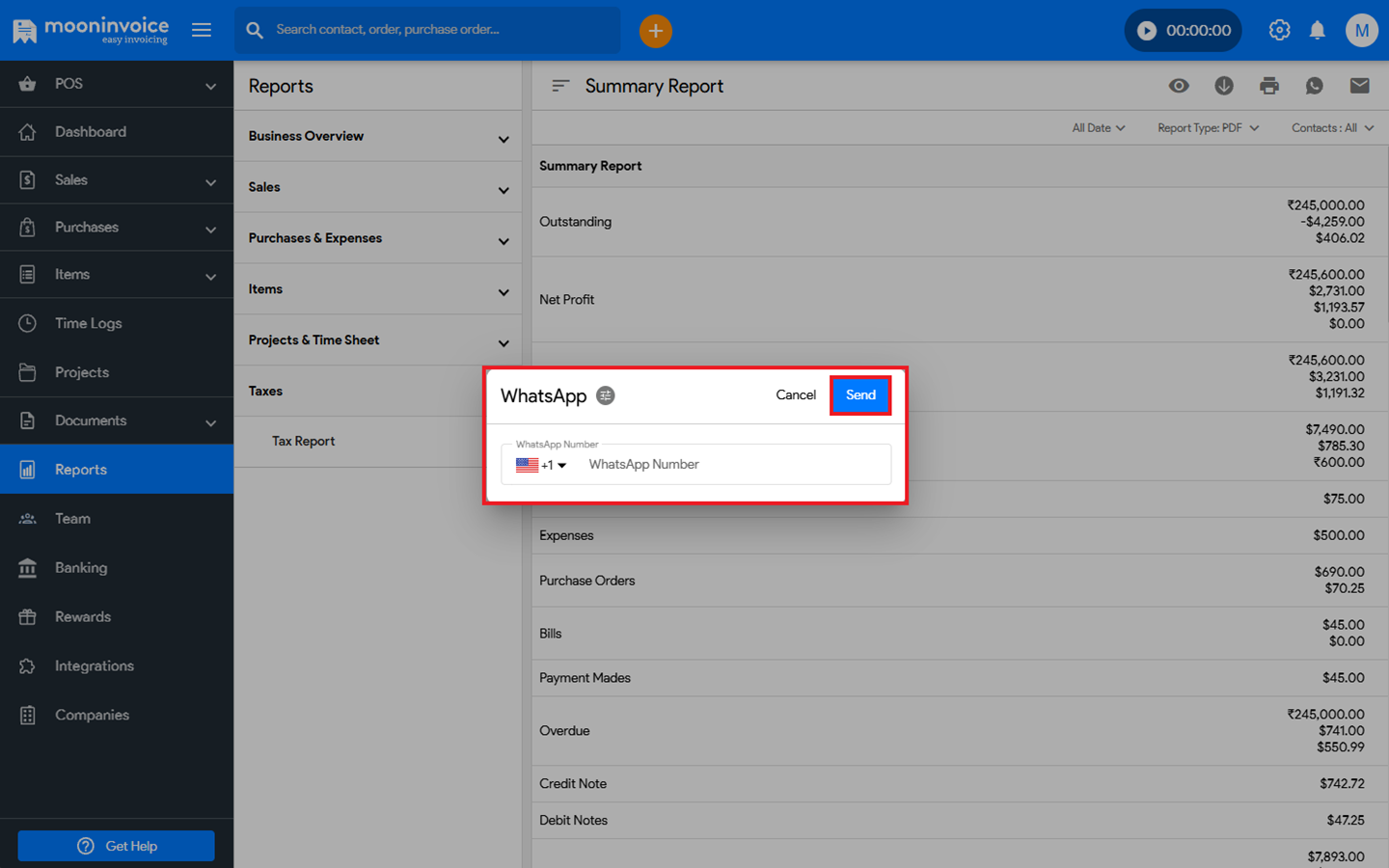Open Dashboard in the sidebar
The height and width of the screenshot is (868, 1389).
point(91,132)
